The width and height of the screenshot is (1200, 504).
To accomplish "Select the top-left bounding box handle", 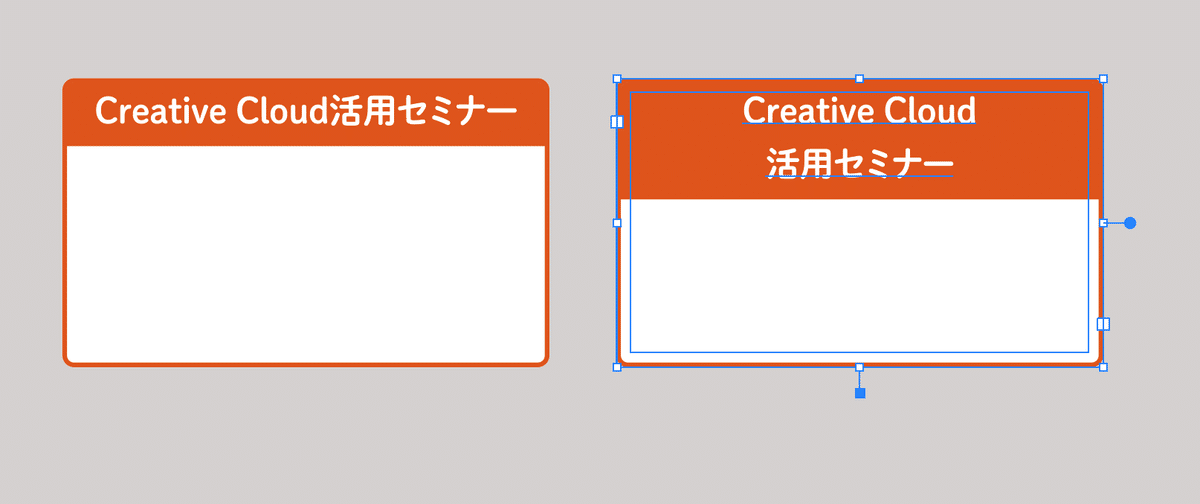I will [x=617, y=78].
